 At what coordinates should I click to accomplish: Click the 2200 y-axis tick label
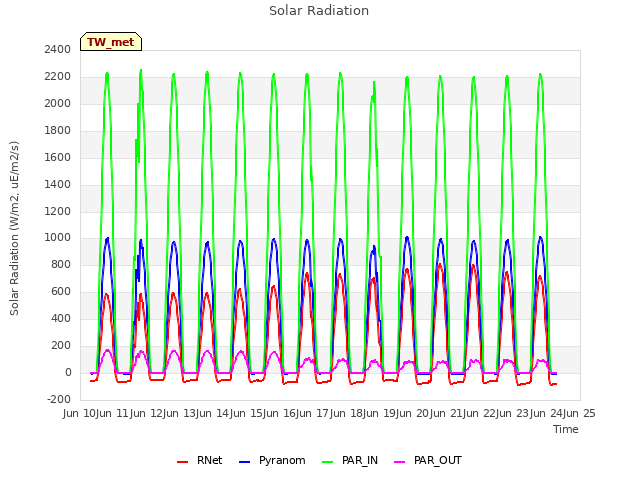pos(58,76)
